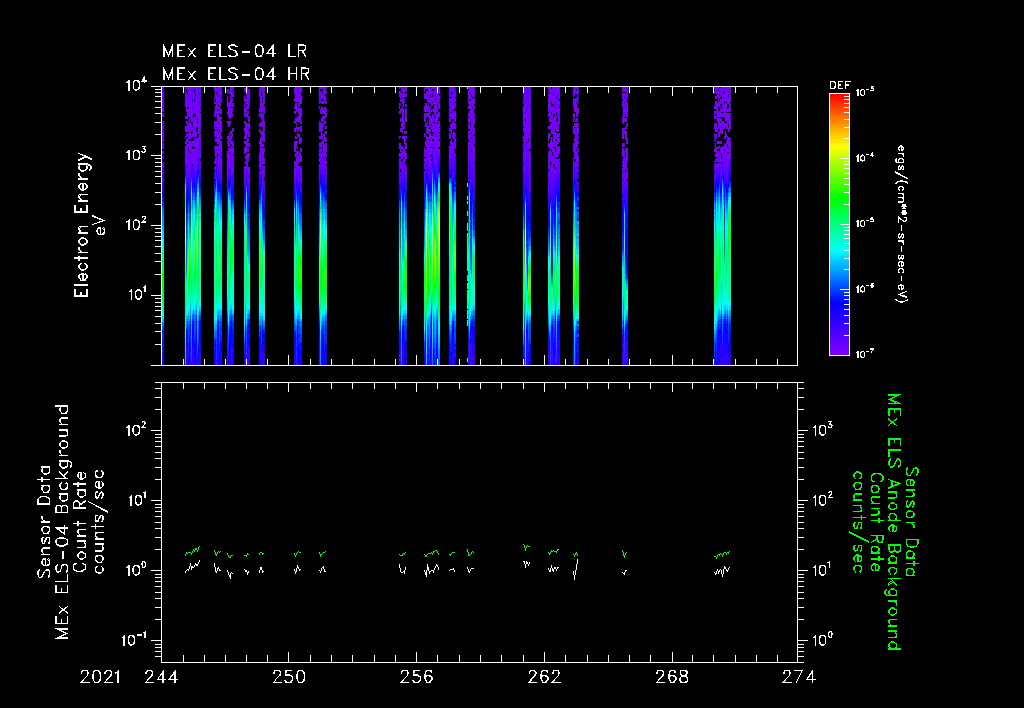Click the green "MEx ELS Anode Background" label
1024x708 pixels.
[894, 522]
